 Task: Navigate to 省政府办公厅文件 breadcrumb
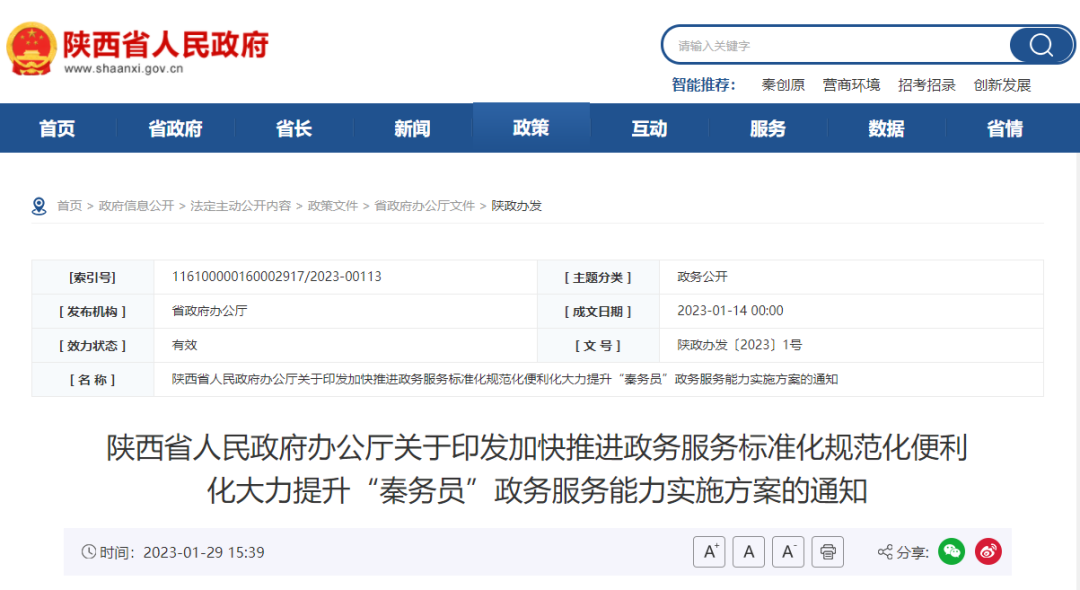(x=424, y=206)
